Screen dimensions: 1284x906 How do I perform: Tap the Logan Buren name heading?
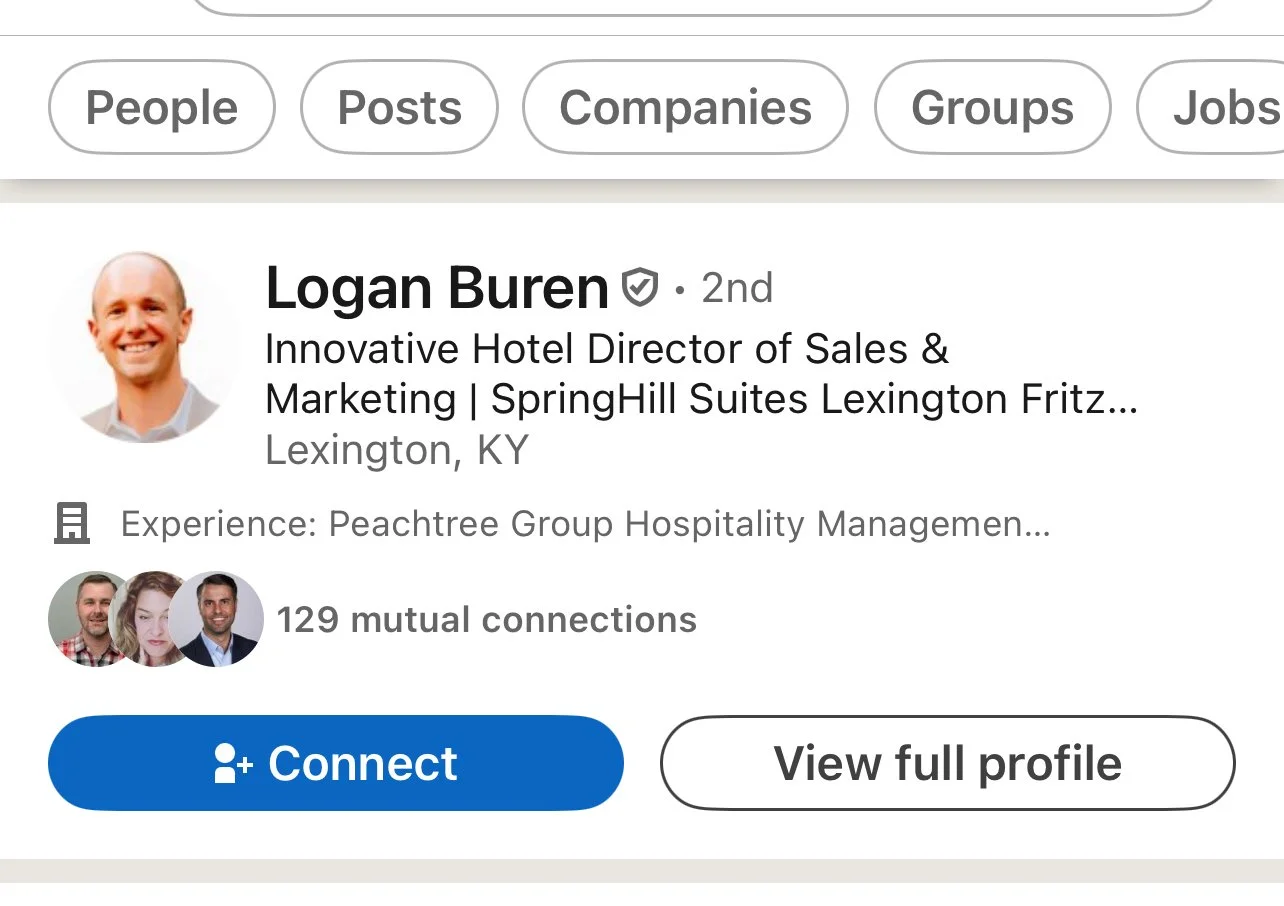[x=437, y=289]
